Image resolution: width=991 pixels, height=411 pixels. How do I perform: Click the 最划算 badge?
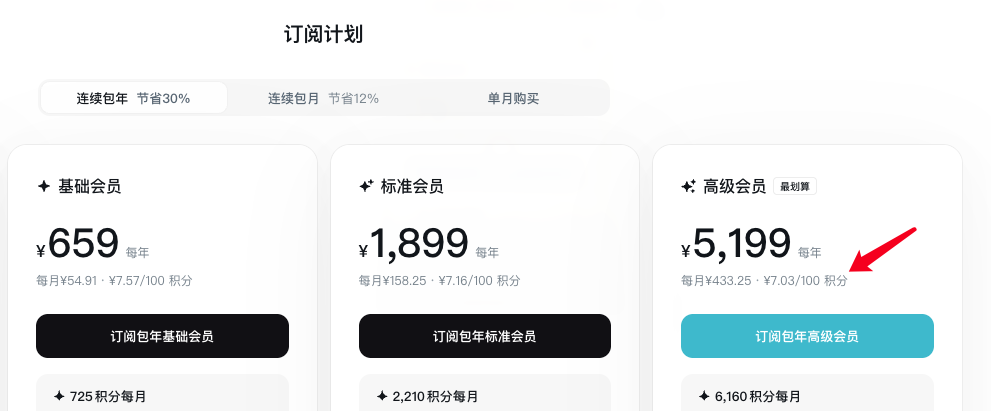pos(795,187)
